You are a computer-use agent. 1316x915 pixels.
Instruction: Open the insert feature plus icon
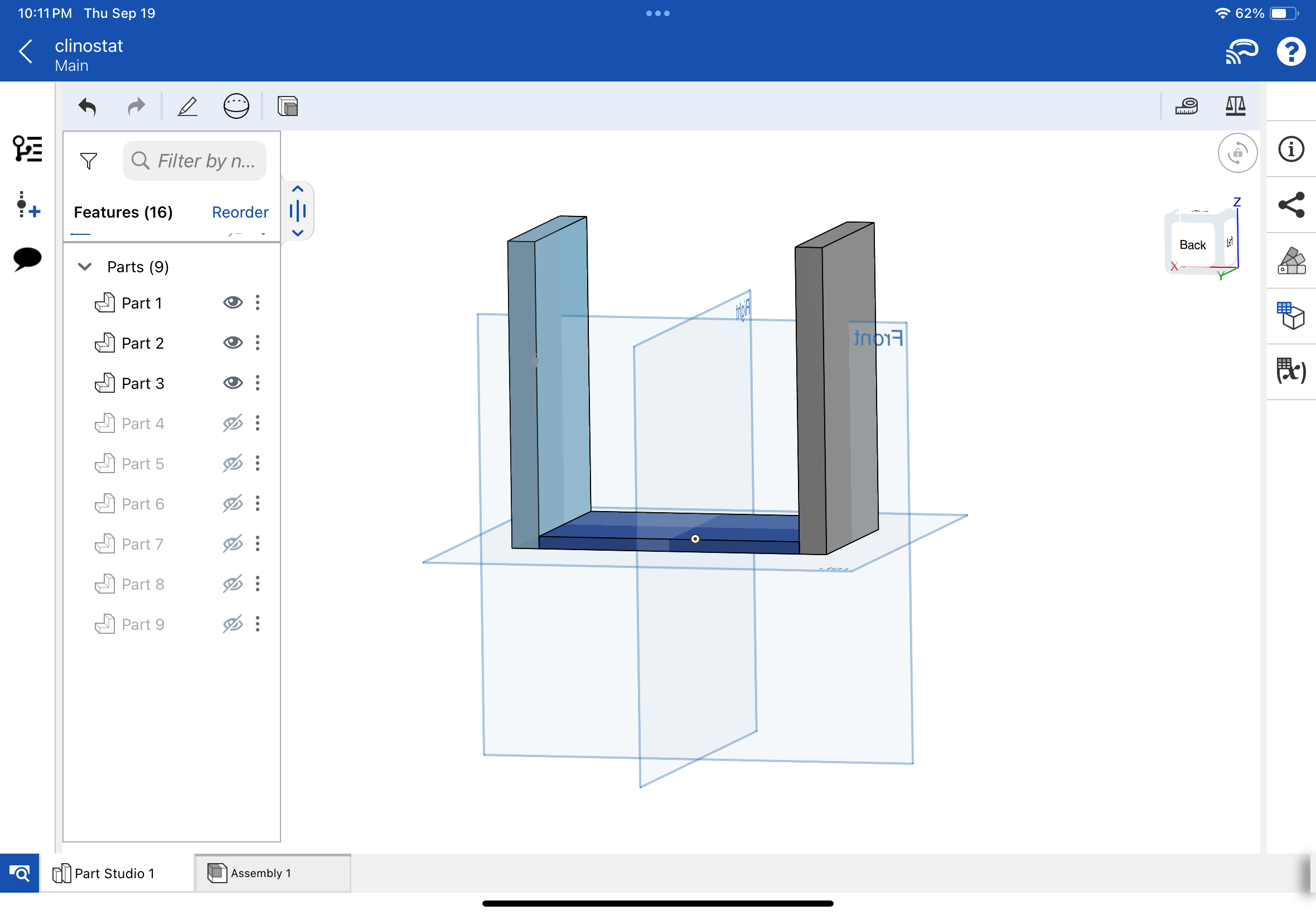[x=27, y=205]
